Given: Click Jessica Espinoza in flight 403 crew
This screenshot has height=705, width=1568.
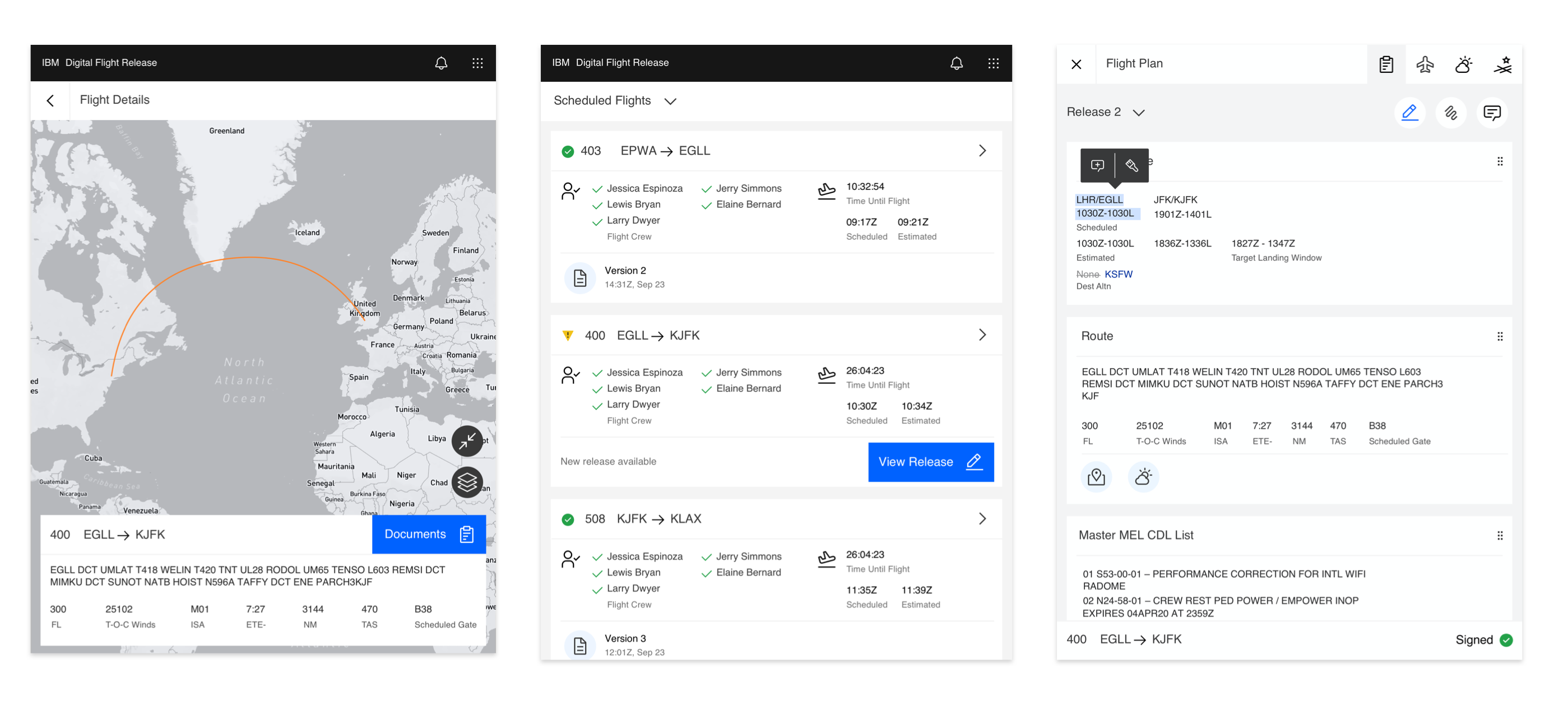Looking at the screenshot, I should (644, 189).
